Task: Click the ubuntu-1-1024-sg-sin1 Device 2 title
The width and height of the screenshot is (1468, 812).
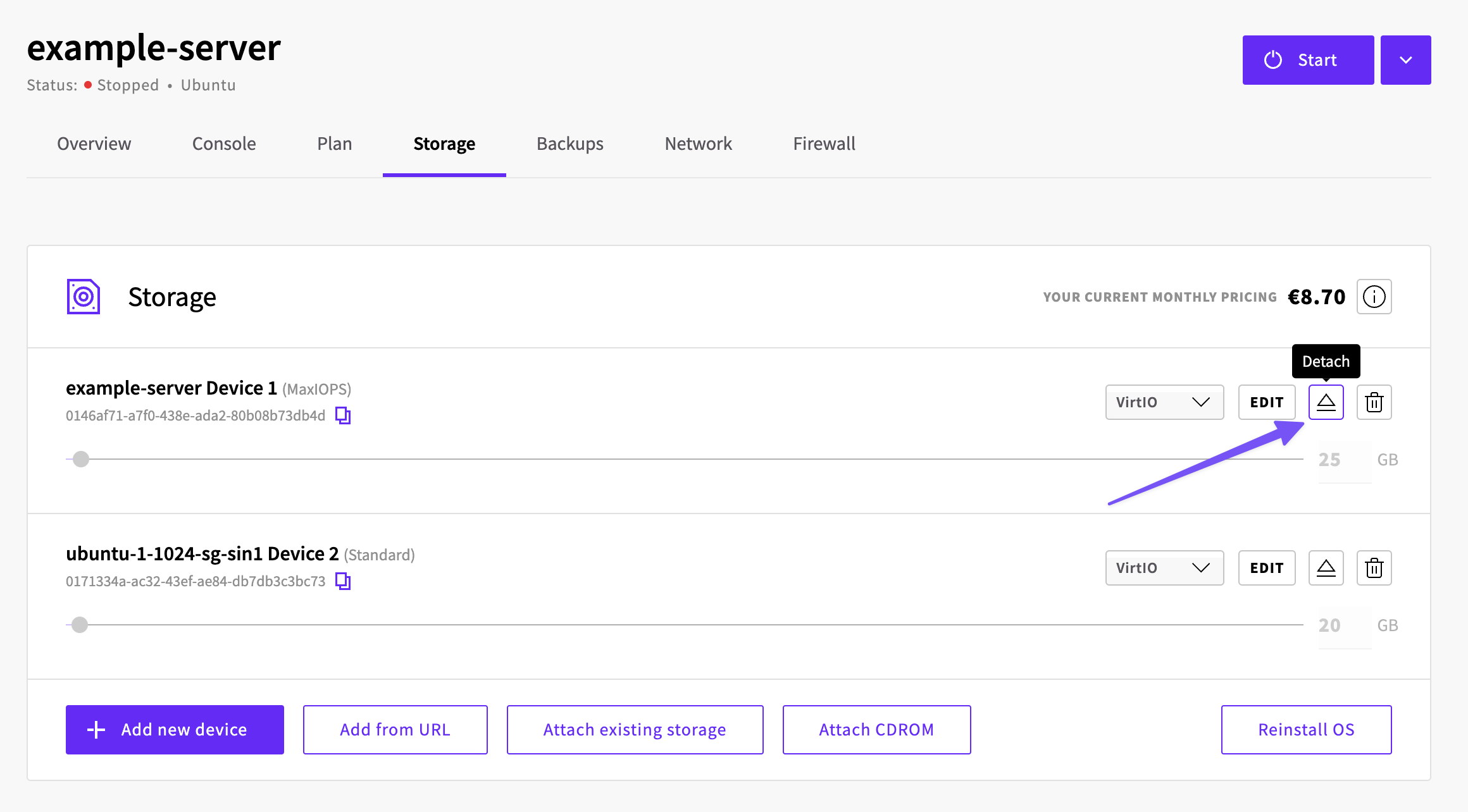Action: coord(202,553)
